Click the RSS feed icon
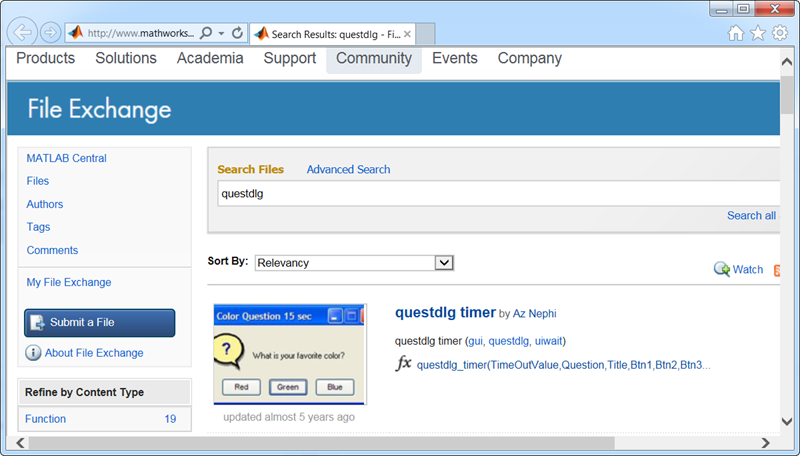Image resolution: width=800 pixels, height=456 pixels. click(x=777, y=269)
